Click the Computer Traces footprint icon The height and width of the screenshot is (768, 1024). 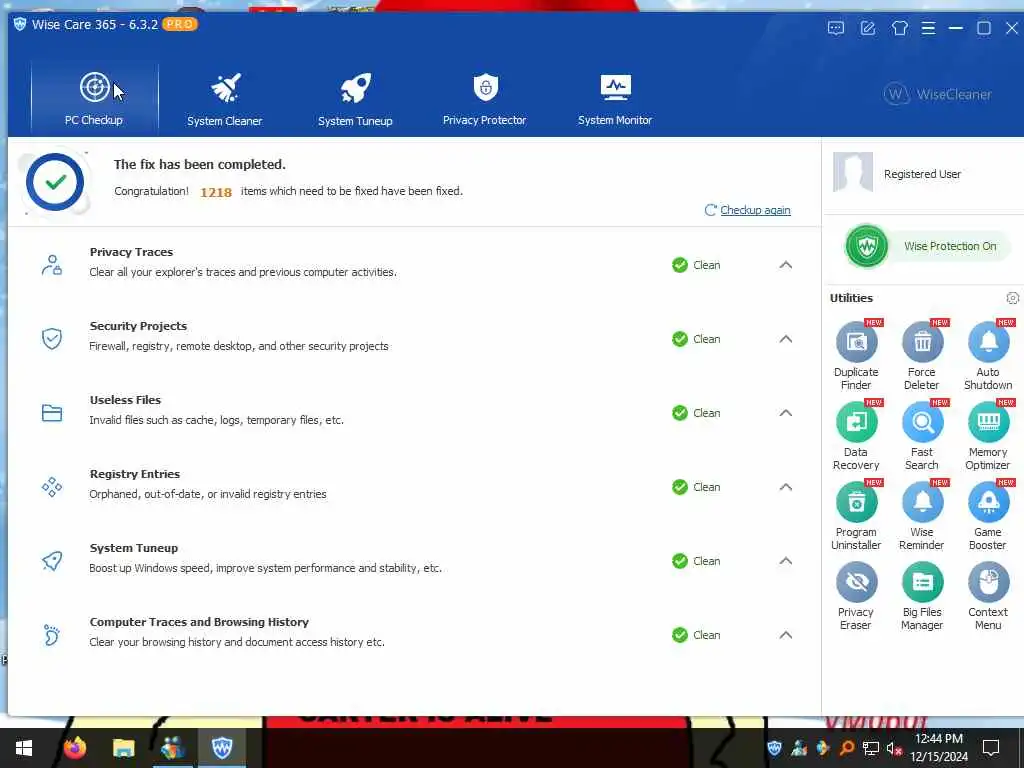[x=52, y=635]
